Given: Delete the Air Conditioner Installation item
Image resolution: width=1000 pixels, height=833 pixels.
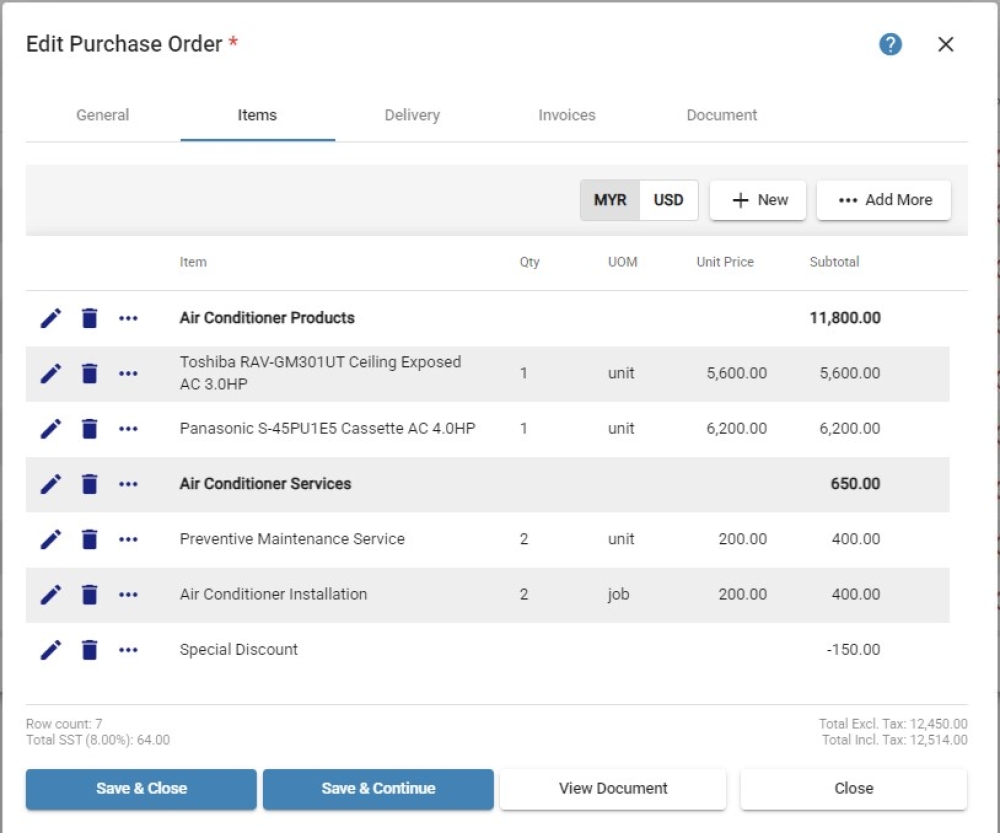Looking at the screenshot, I should [90, 594].
